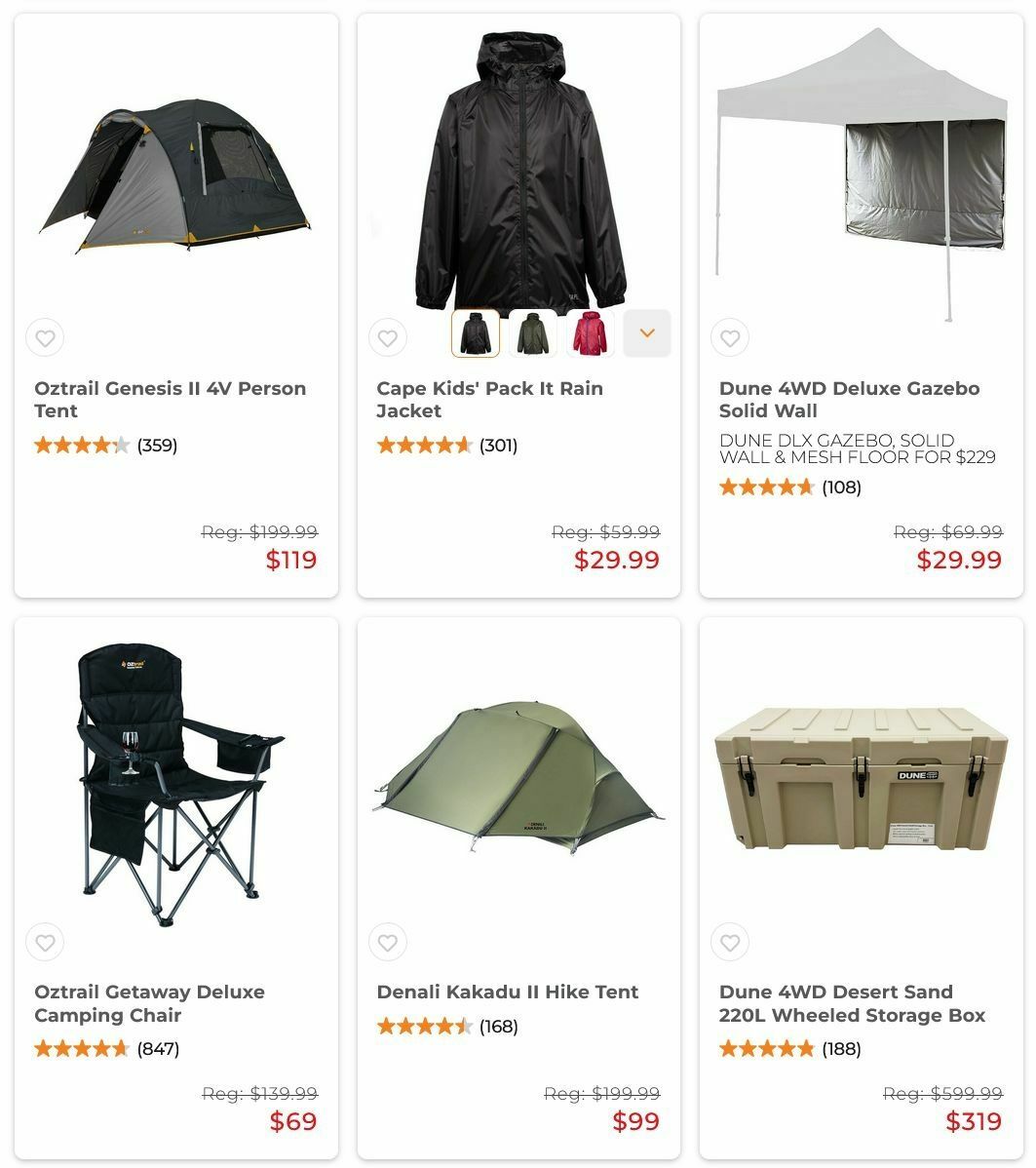Open Dune 4WD Desert Sand Storage Box title

(x=852, y=1003)
